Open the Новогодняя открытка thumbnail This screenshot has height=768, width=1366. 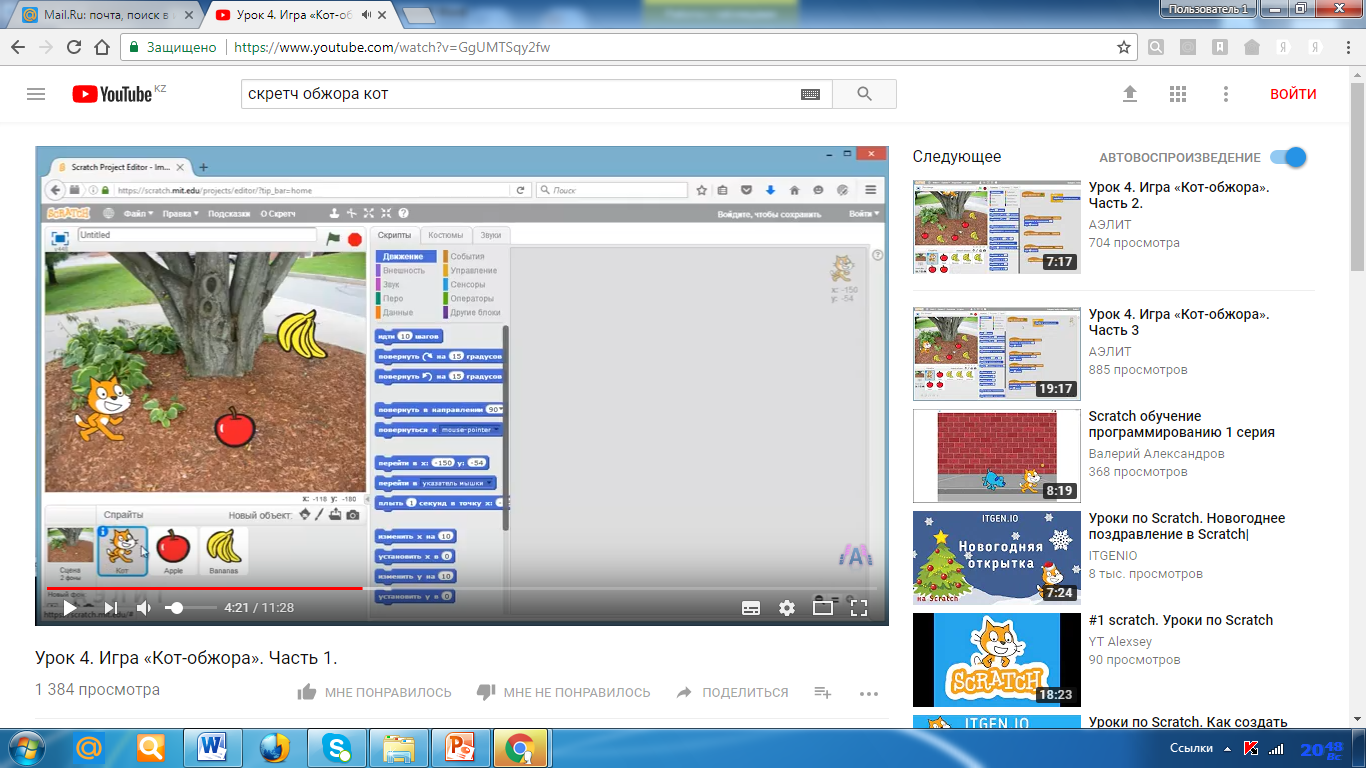click(997, 558)
